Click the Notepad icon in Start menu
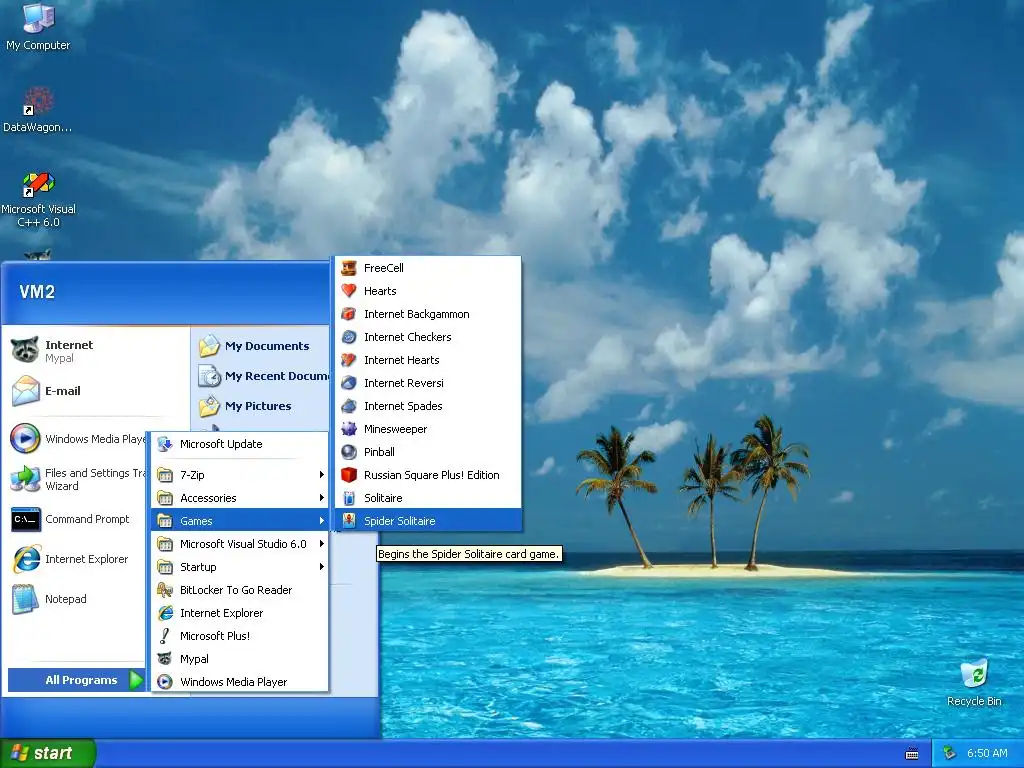Image resolution: width=1024 pixels, height=768 pixels. click(x=25, y=599)
